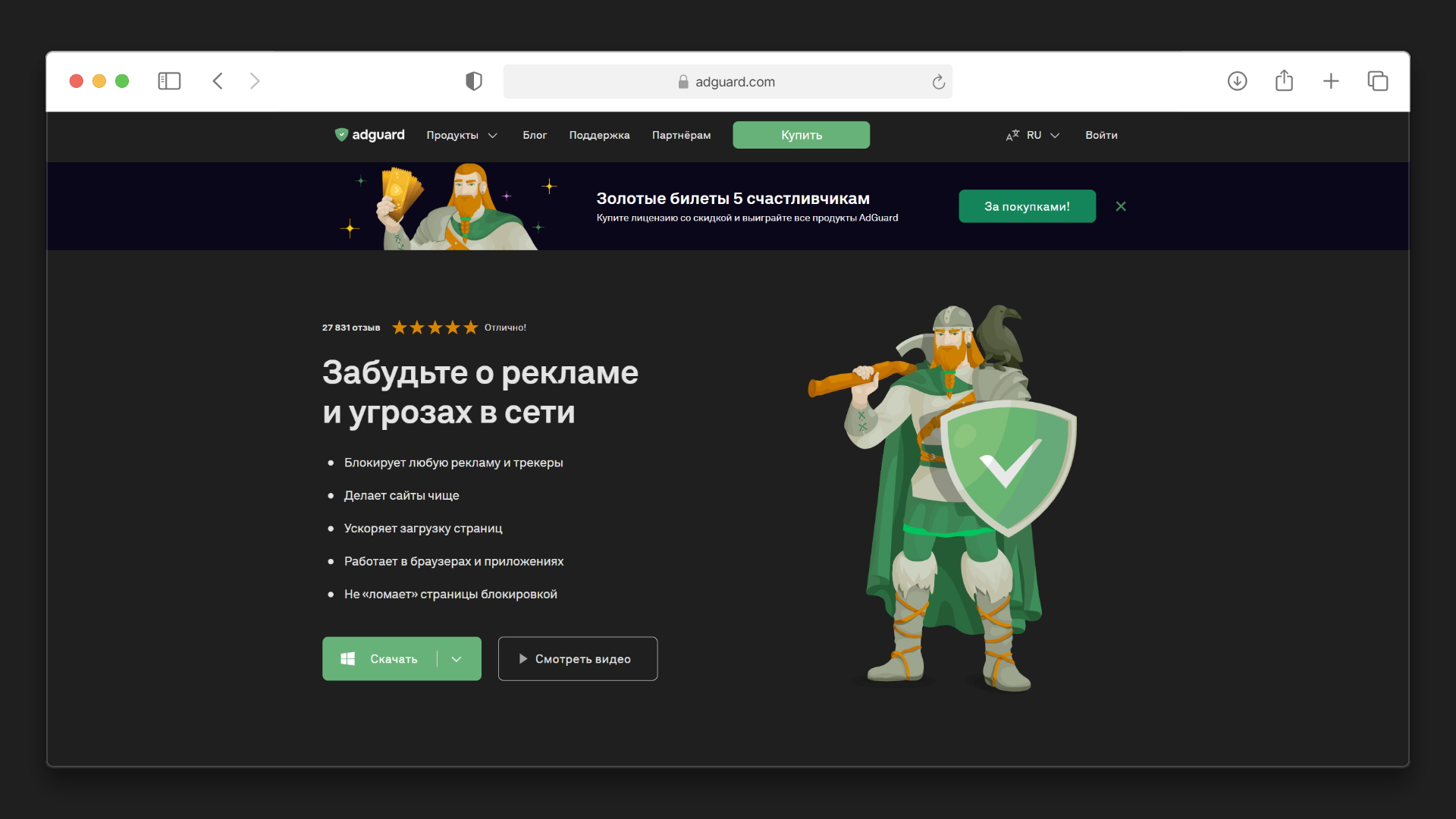Open the Downloads icon in the browser toolbar
The width and height of the screenshot is (1456, 819).
click(x=1237, y=81)
